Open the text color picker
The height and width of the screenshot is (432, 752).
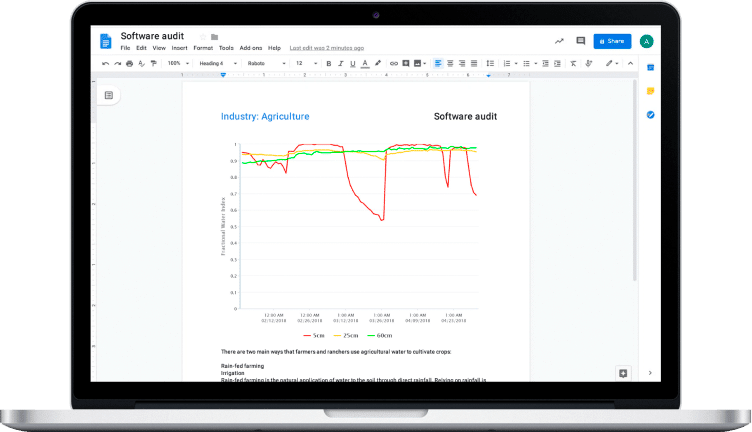[365, 63]
